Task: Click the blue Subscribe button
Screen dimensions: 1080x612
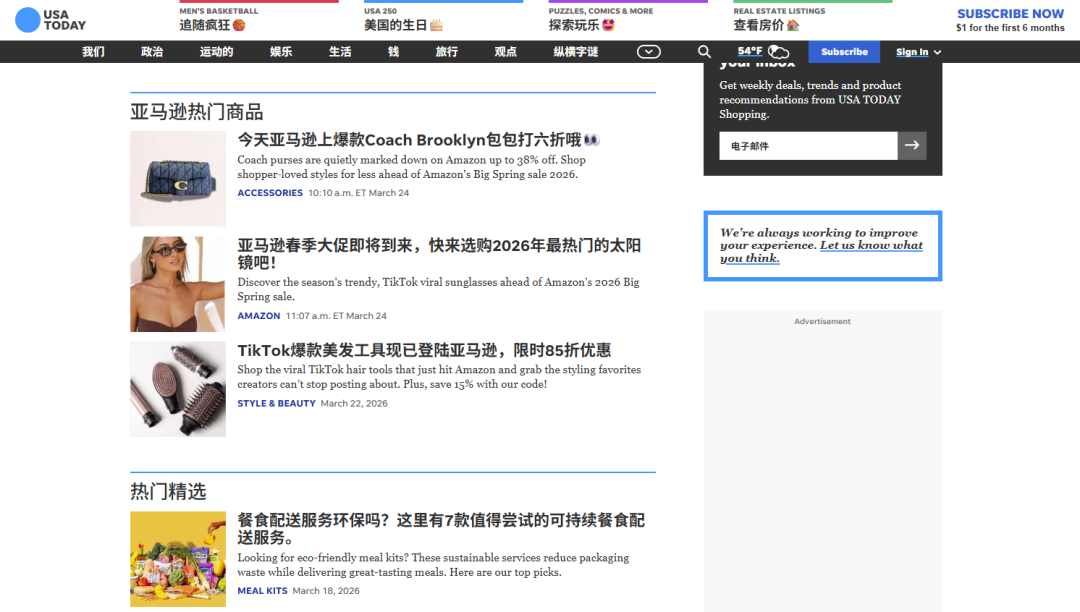Action: pyautogui.click(x=844, y=52)
